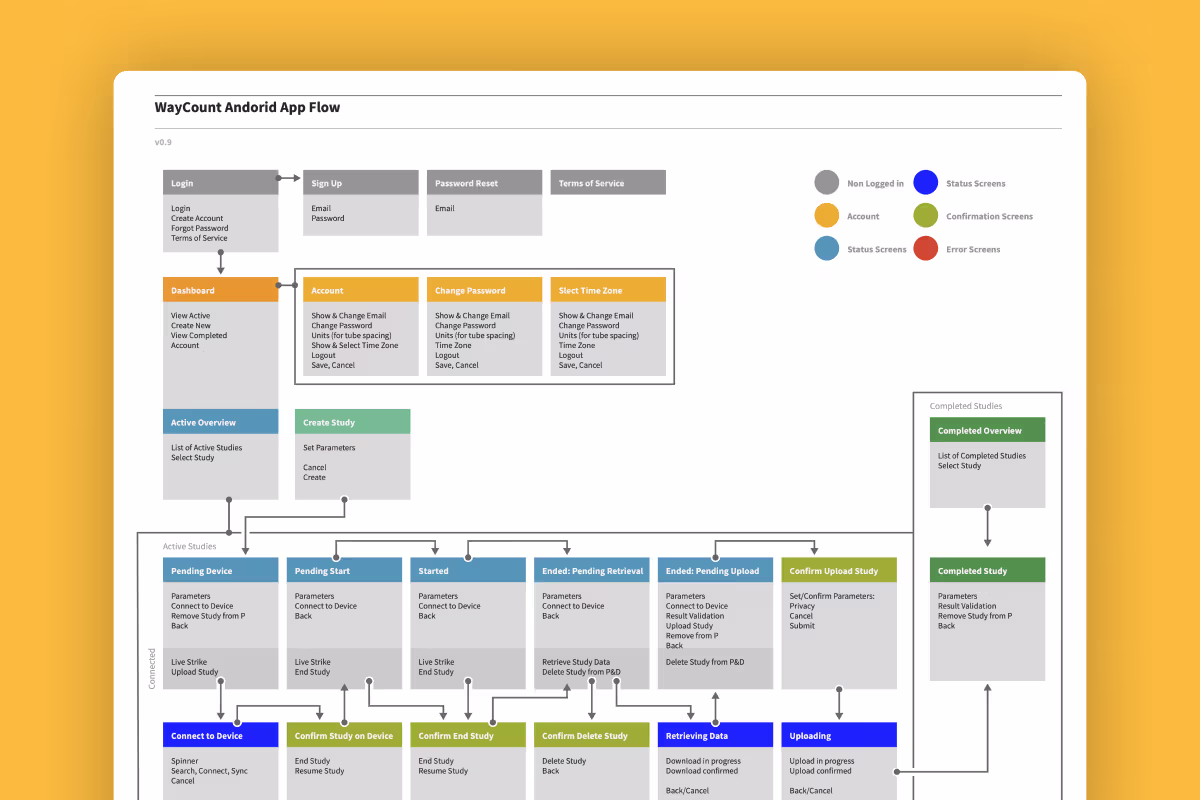Select the Started header box
1200x800 pixels.
pos(468,570)
